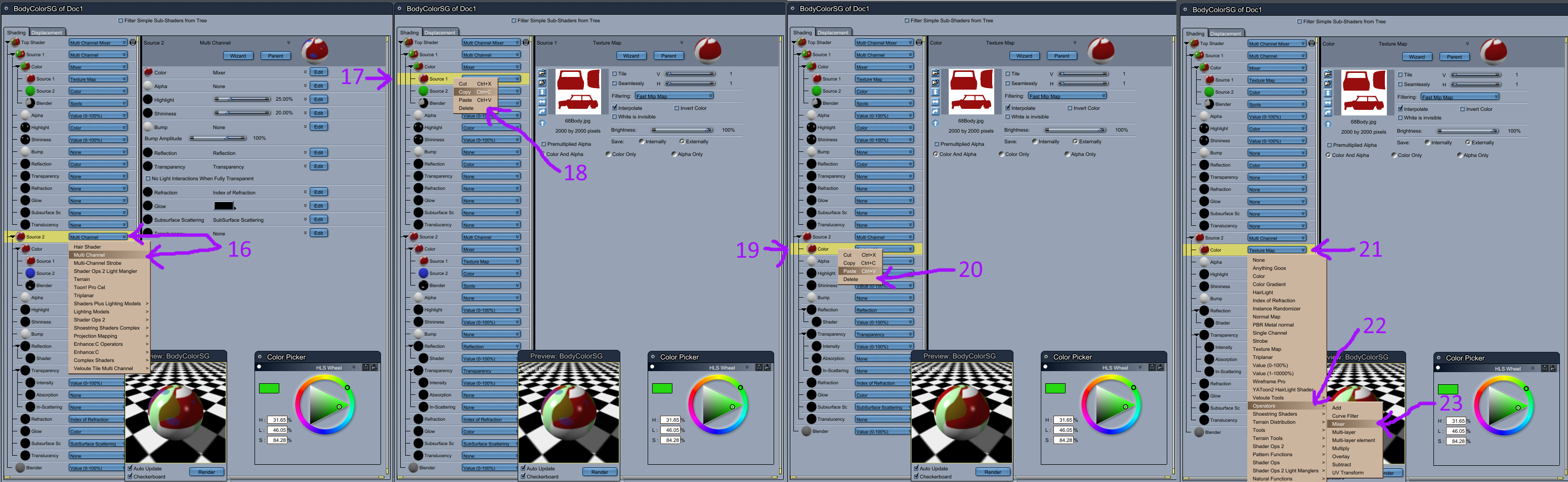Click the round blue up-arrow icon in second window
The height and width of the screenshot is (482, 1568).
click(542, 123)
